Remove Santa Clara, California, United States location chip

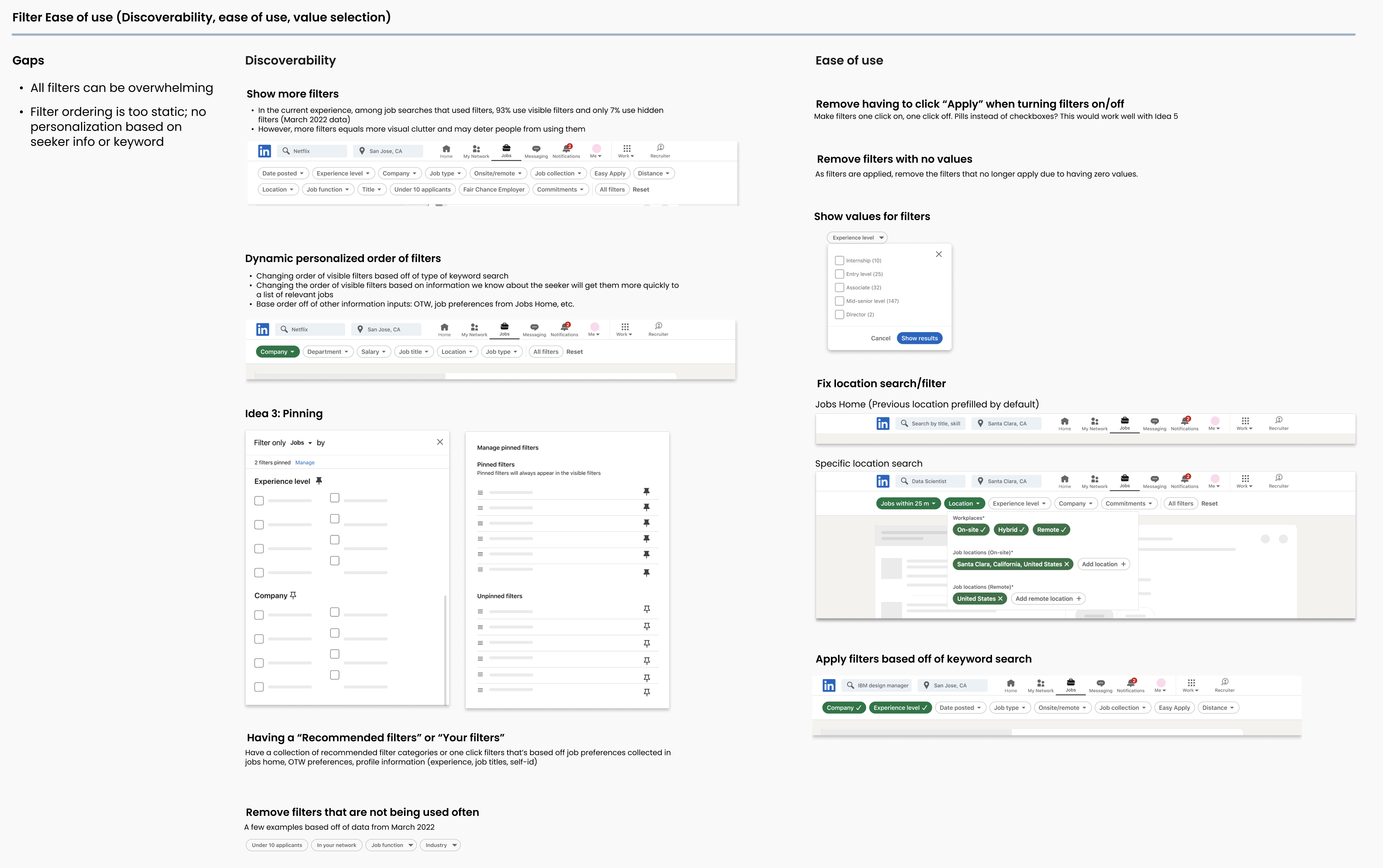(x=1067, y=564)
